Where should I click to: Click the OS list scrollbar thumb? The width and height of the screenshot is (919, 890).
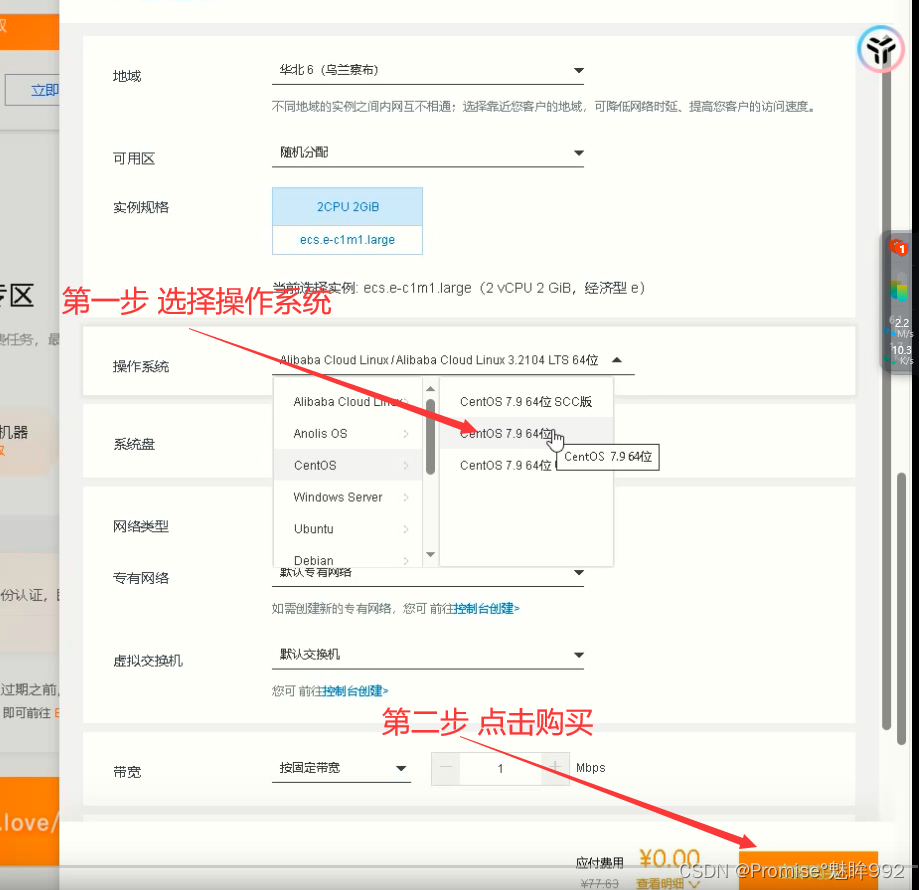pyautogui.click(x=431, y=437)
